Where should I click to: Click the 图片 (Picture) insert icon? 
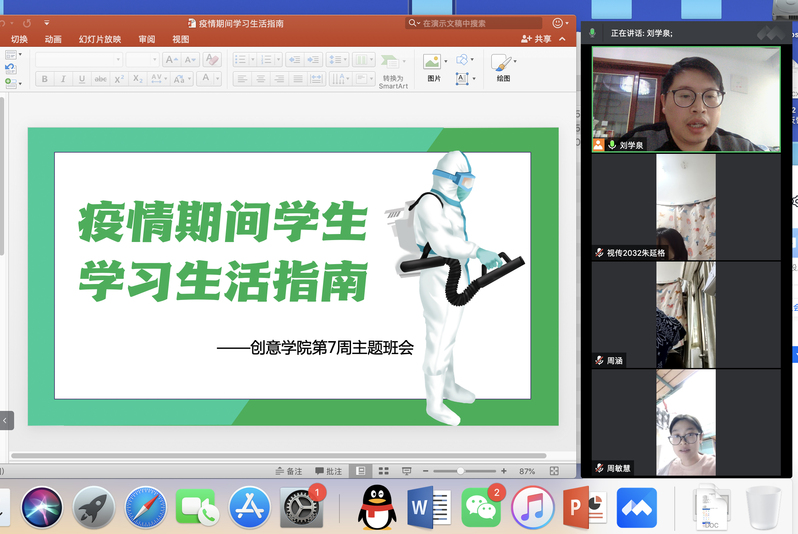point(432,63)
